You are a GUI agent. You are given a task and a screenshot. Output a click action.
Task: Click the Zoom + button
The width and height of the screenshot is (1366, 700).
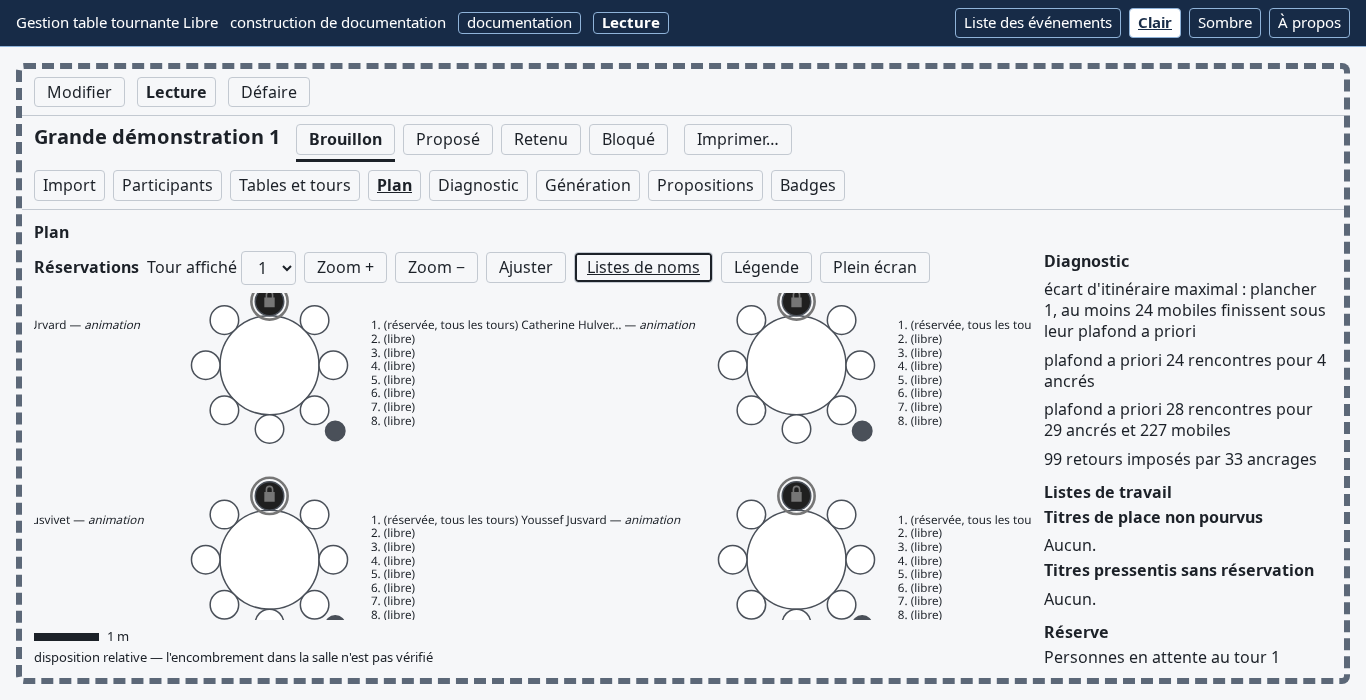(x=345, y=267)
